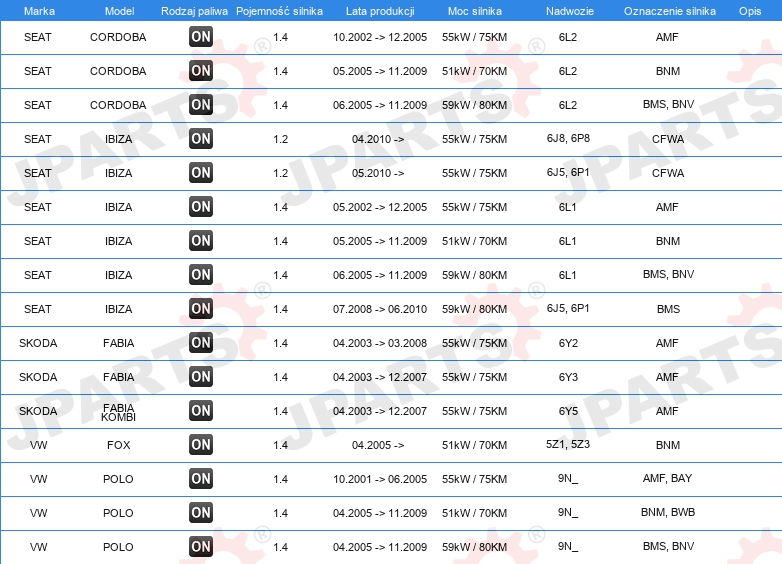Select the FOX model cell
Viewport: 782px width, 564px height.
pyautogui.click(x=119, y=445)
